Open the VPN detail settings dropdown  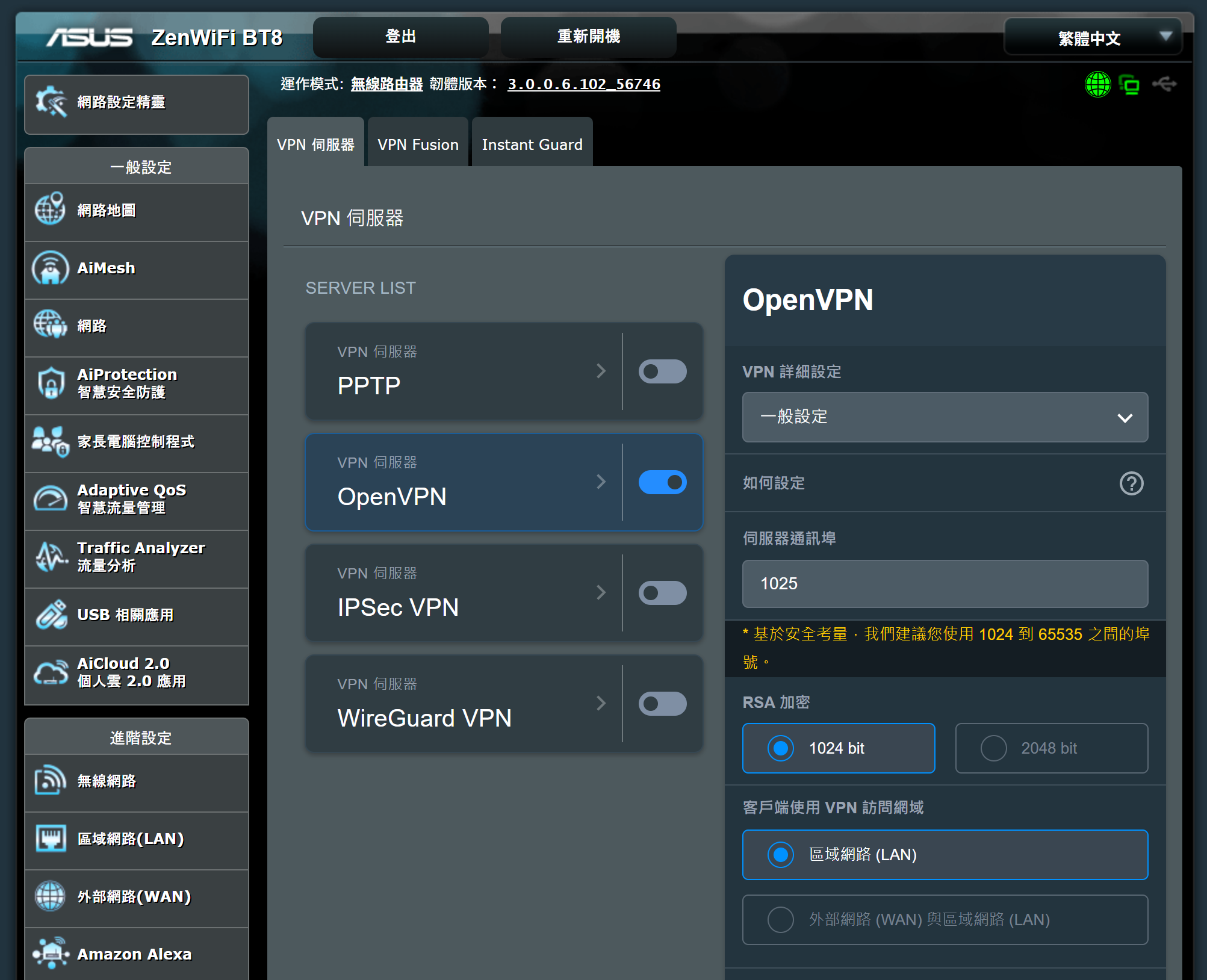tap(945, 417)
